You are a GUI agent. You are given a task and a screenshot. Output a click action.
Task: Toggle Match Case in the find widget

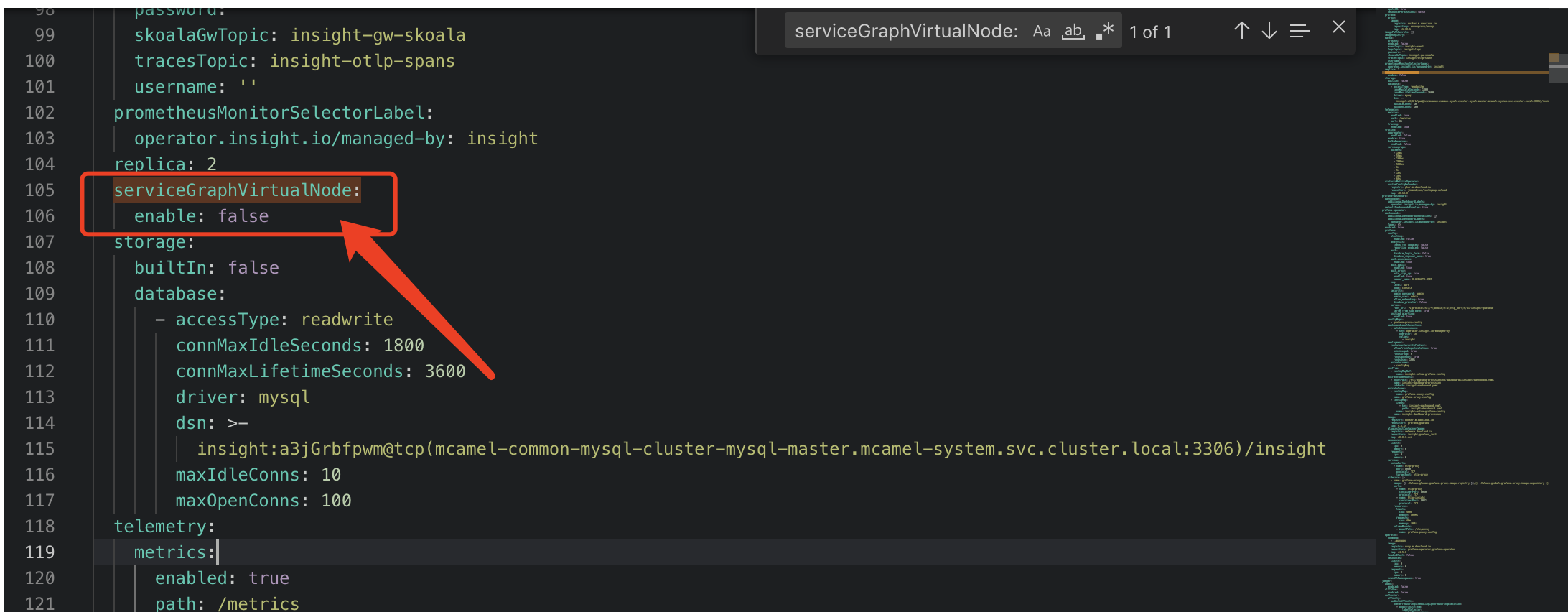point(1042,32)
